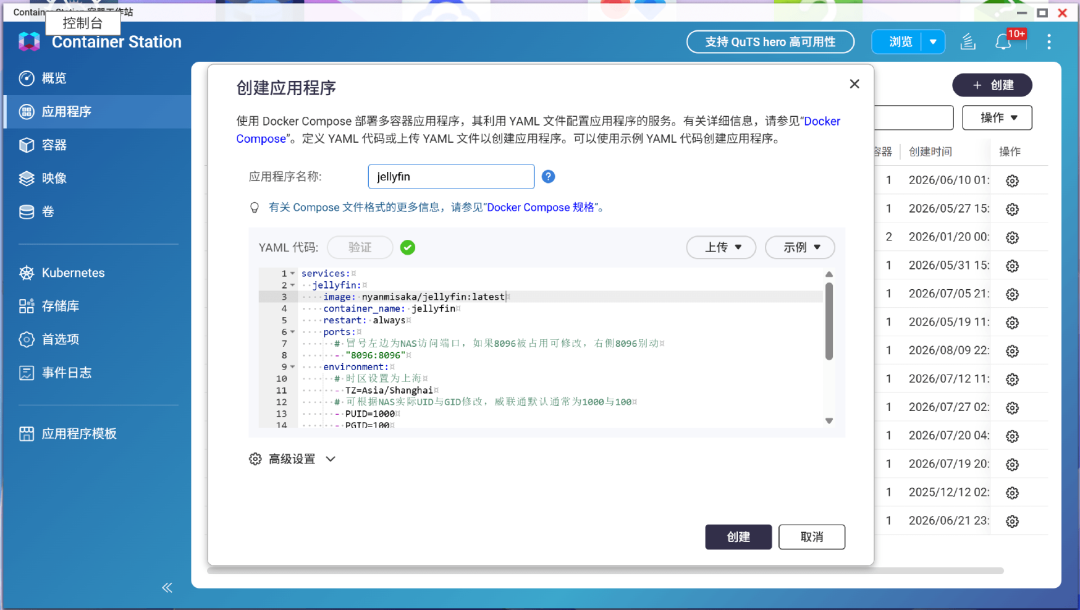The height and width of the screenshot is (610, 1080).
Task: Fold services block at line 1
Action: (x=293, y=273)
